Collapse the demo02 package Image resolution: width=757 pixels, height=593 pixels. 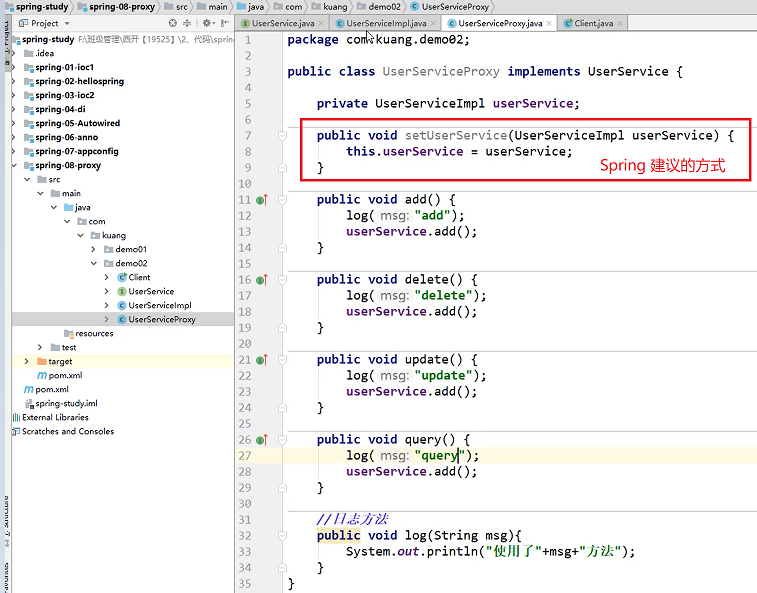point(94,263)
